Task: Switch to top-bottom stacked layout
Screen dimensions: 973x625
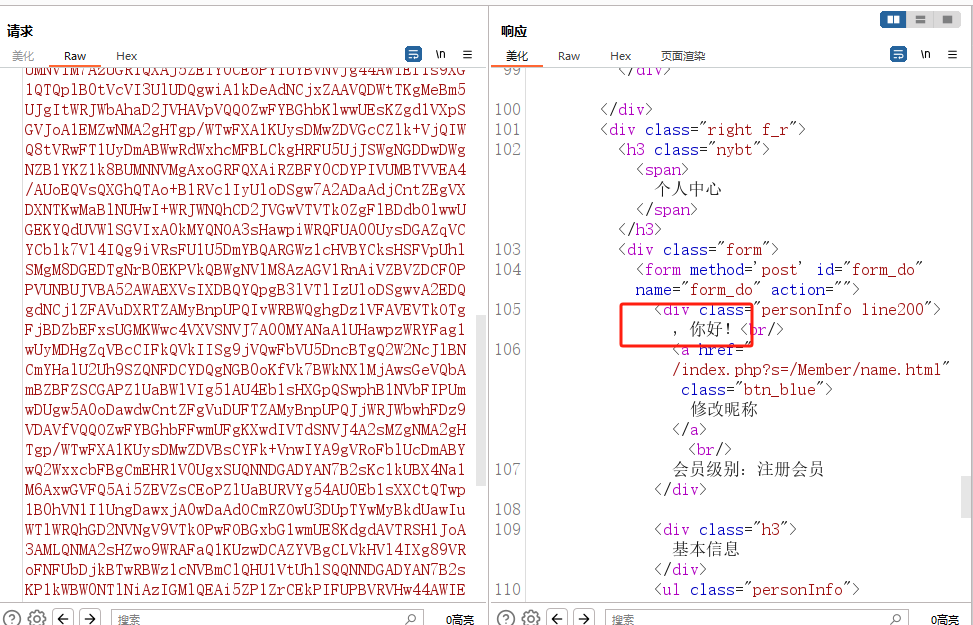Action: tap(919, 19)
